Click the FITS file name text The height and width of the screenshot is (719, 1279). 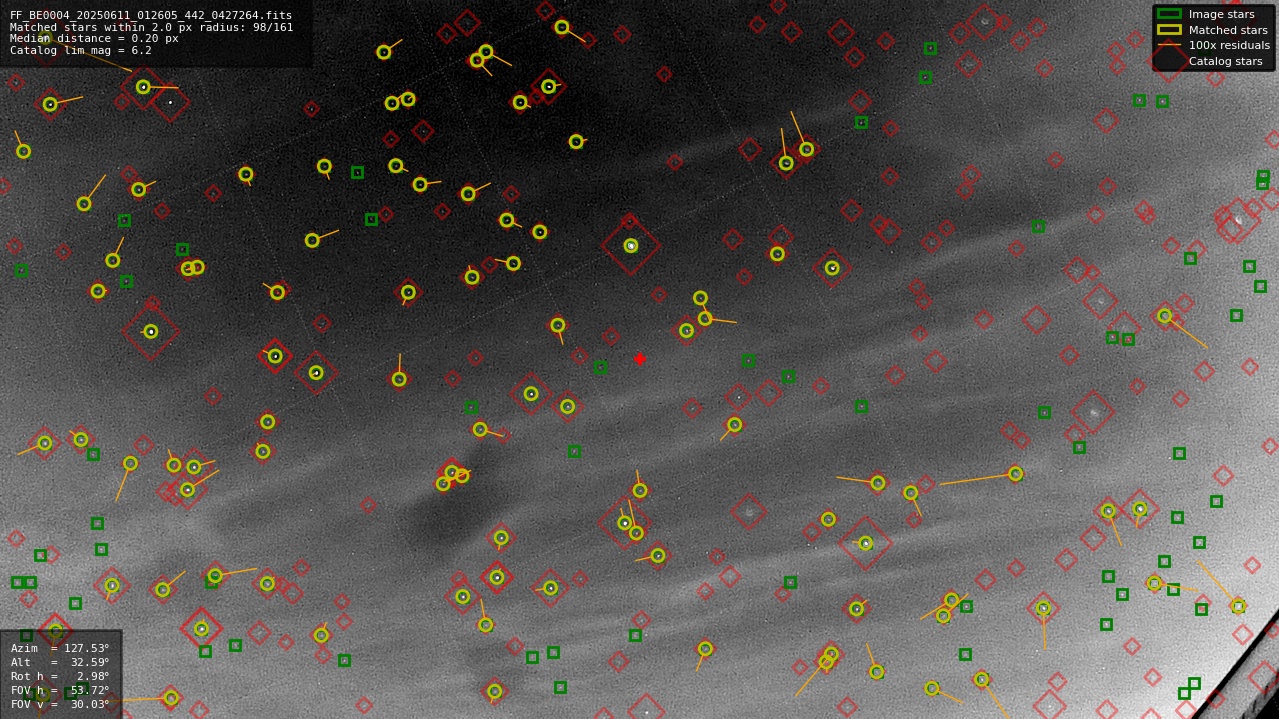point(151,16)
